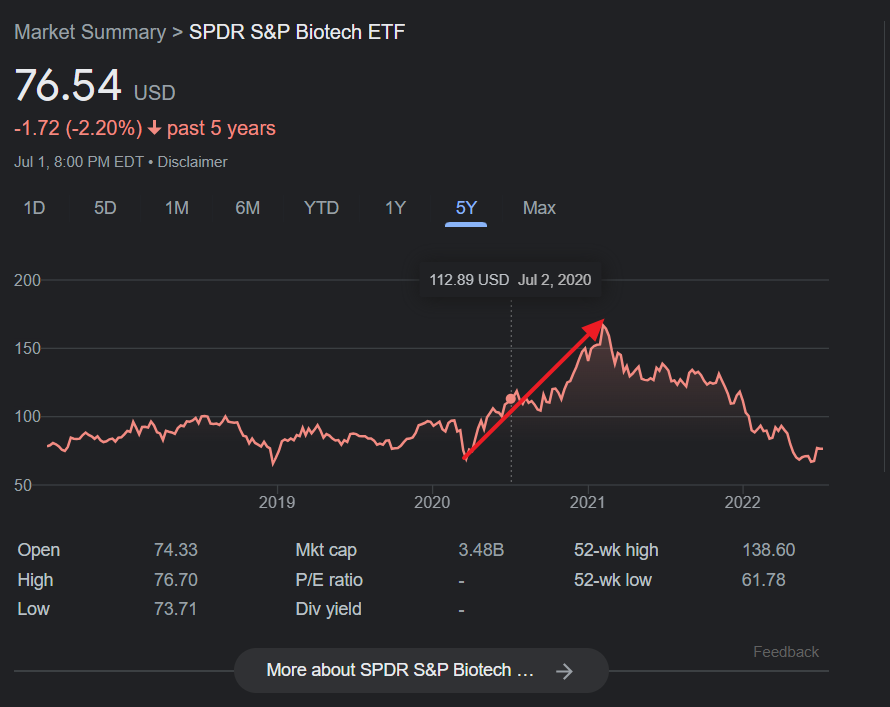Click the 76.54 current price

click(68, 86)
